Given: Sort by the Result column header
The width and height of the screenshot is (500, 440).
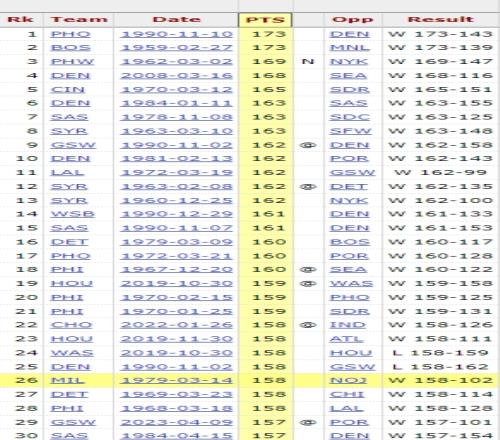Looking at the screenshot, I should point(441,20).
